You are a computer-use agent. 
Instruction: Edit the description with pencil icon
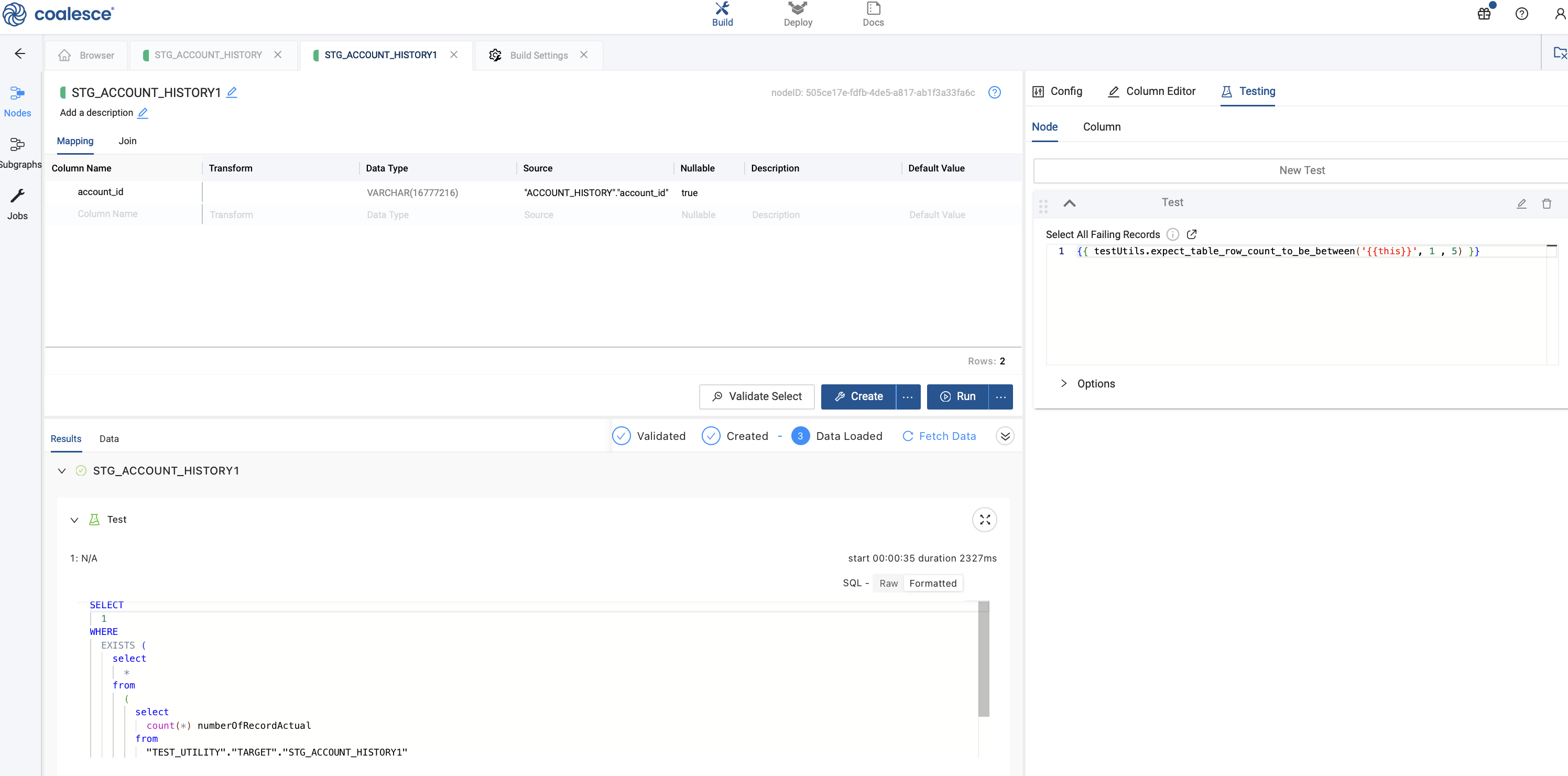tap(143, 113)
